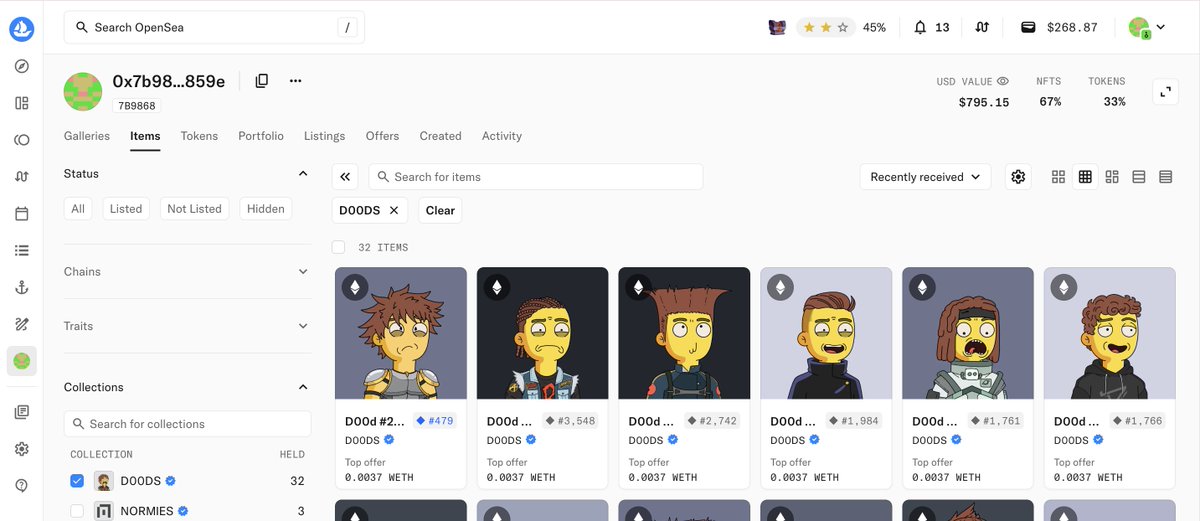This screenshot has width=1200, height=521.
Task: Open the Collections grid icon in sidebar
Action: coord(22,103)
